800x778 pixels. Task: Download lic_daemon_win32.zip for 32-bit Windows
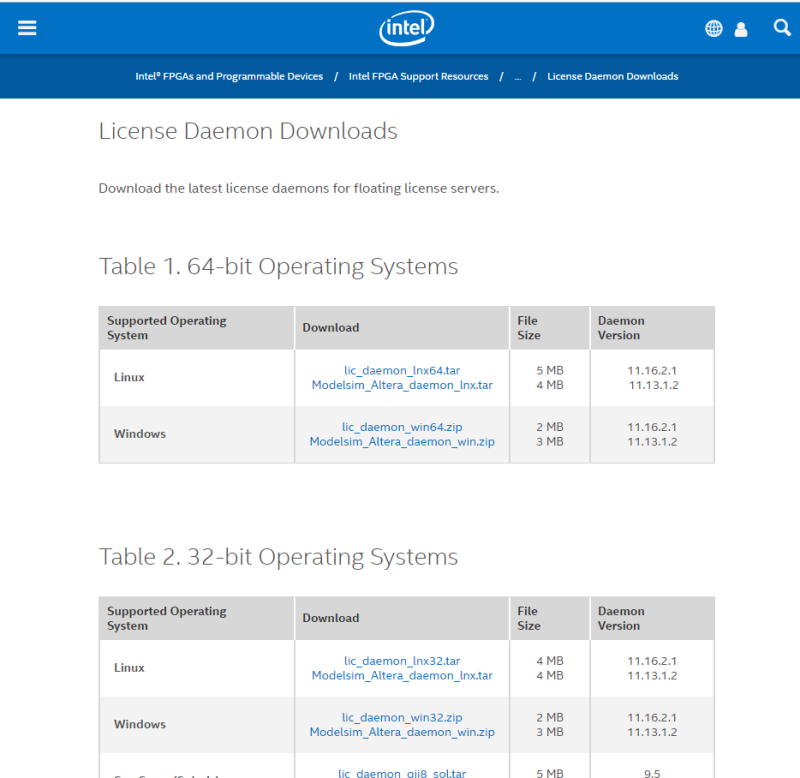point(402,717)
